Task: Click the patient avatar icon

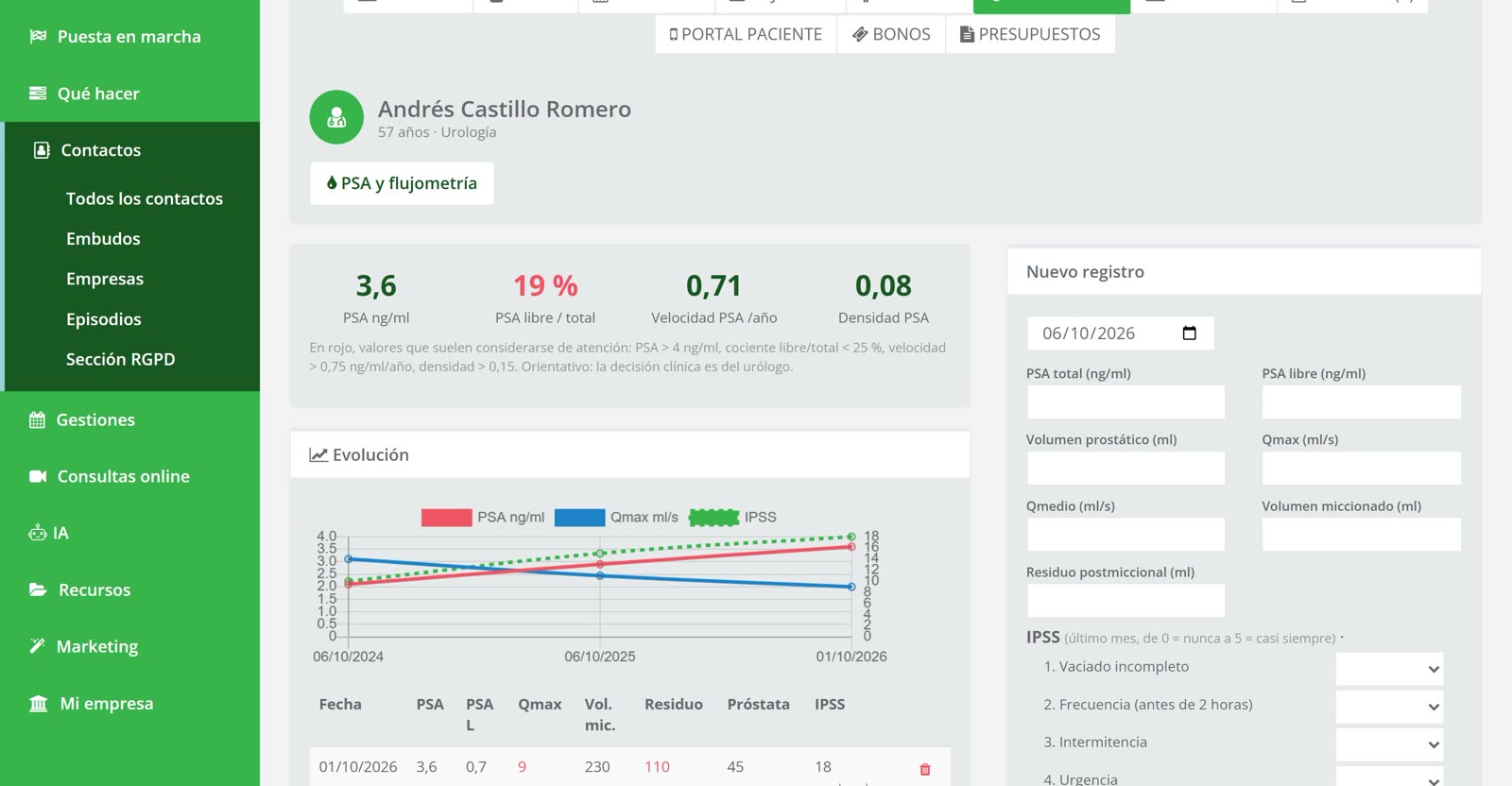Action: click(x=336, y=117)
